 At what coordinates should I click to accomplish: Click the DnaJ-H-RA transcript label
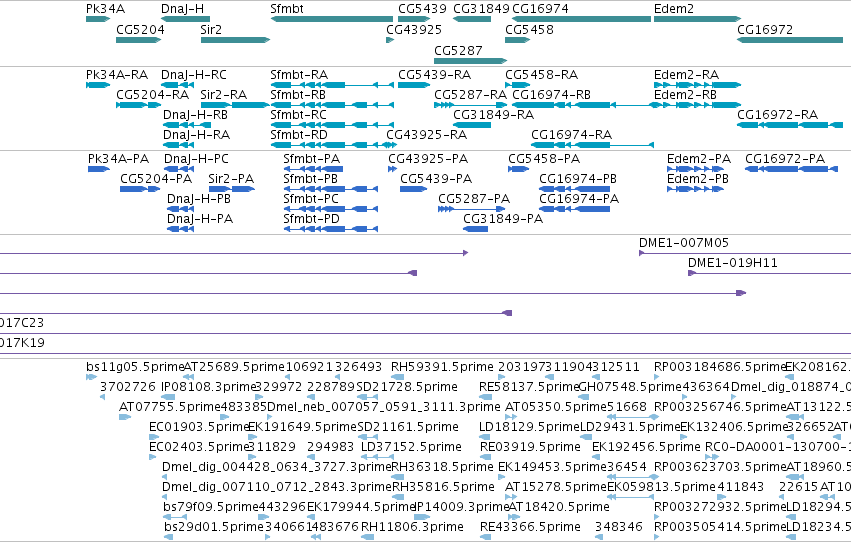click(196, 135)
